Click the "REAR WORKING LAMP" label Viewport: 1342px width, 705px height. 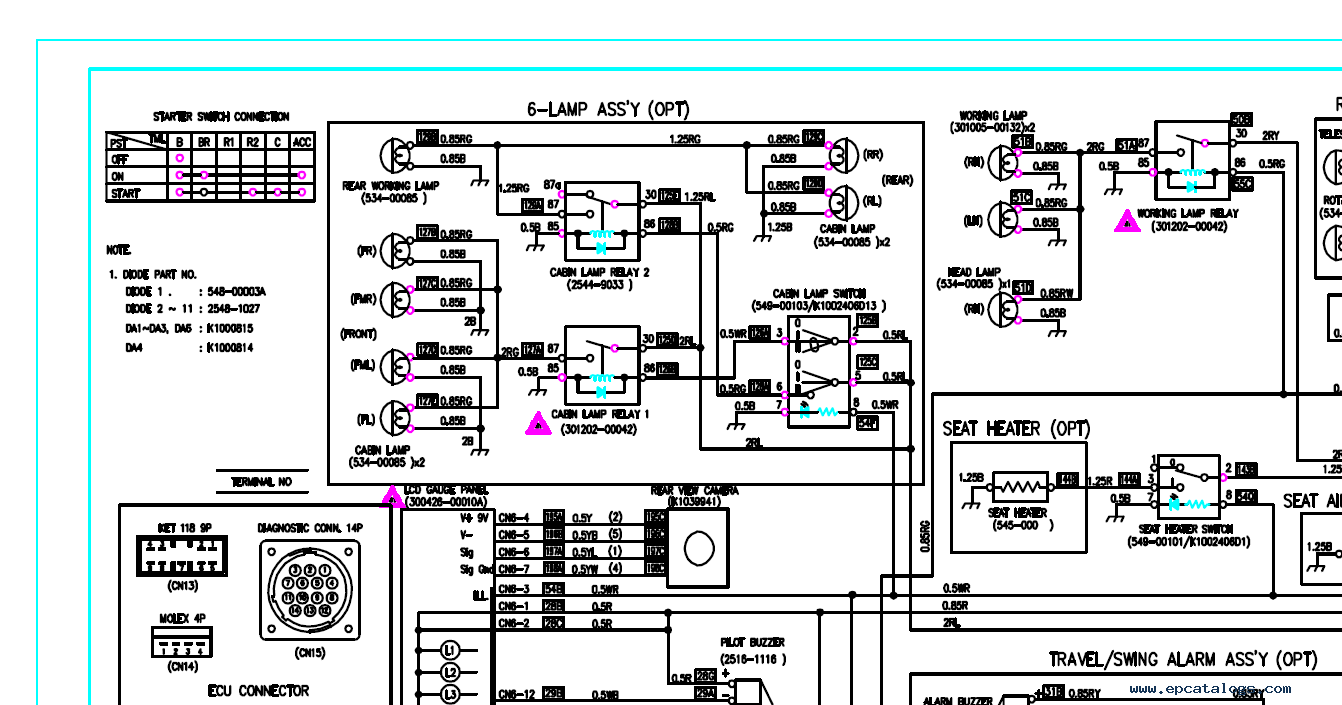[391, 185]
